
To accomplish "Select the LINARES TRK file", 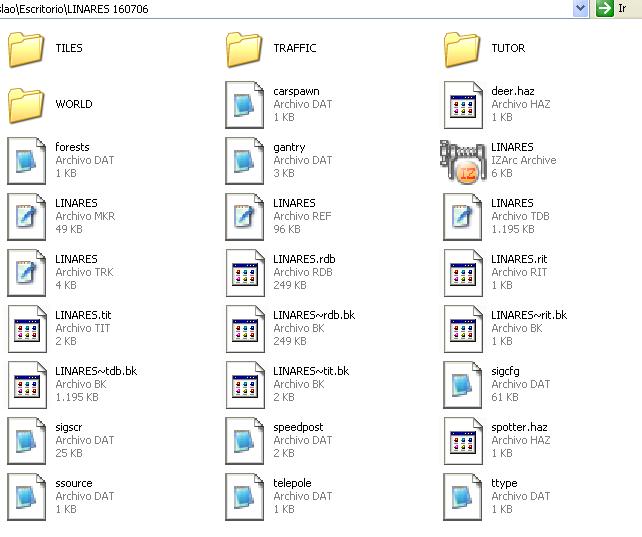I will pyautogui.click(x=26, y=272).
